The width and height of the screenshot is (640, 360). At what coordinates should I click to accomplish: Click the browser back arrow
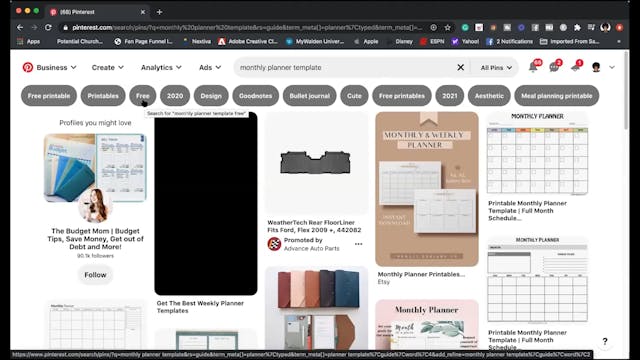pos(20,27)
